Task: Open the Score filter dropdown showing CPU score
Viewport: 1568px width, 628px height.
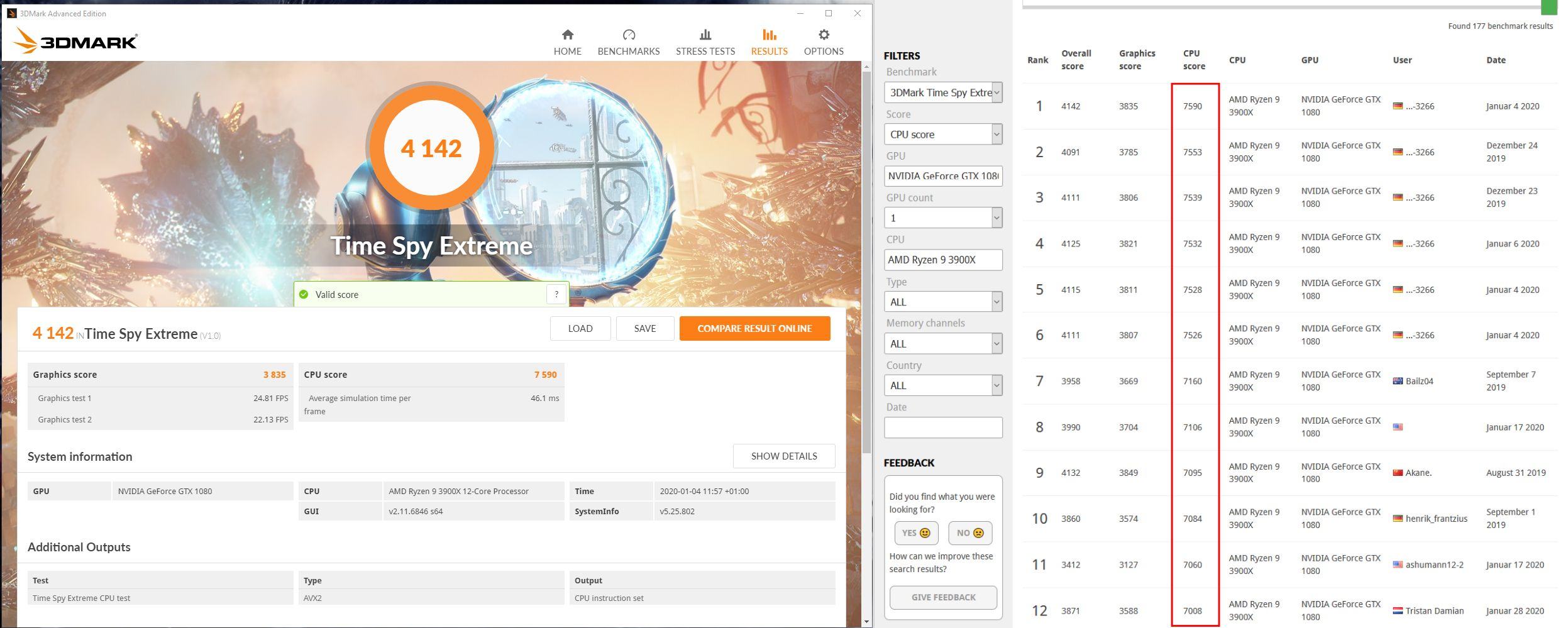Action: 942,135
